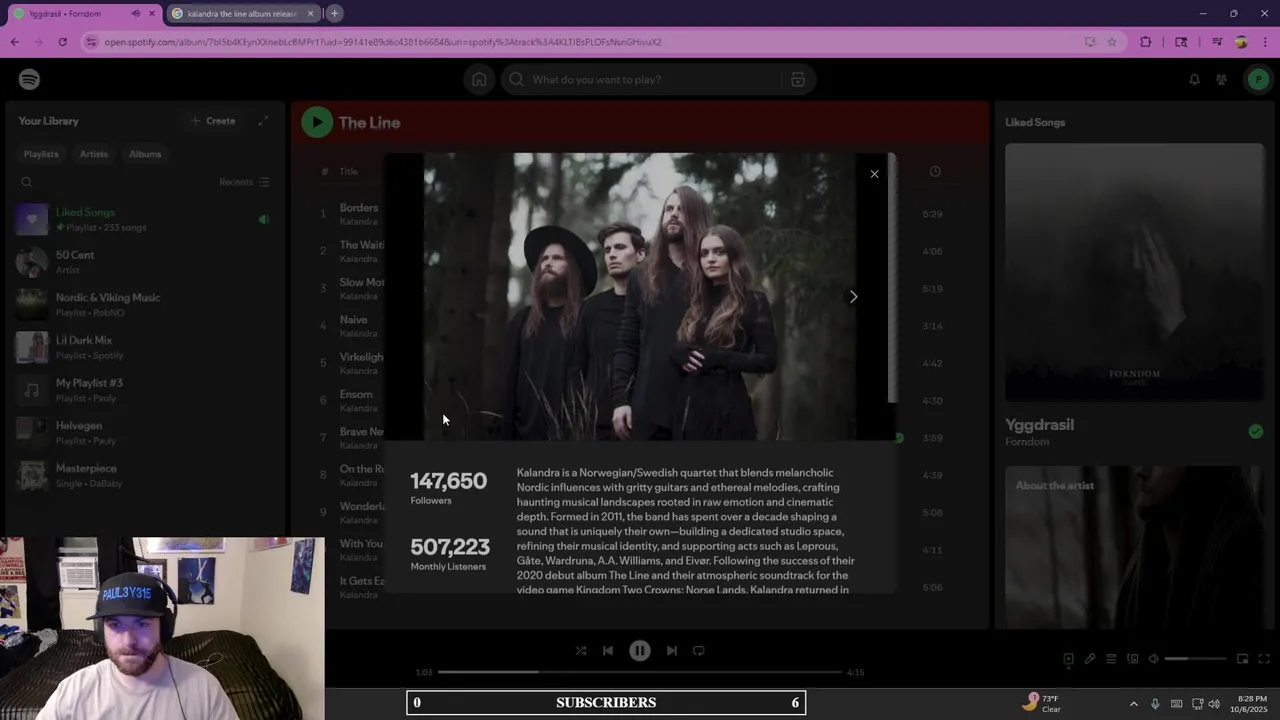Image resolution: width=1280 pixels, height=720 pixels.
Task: Toggle saved checkmark for Yggdrasil
Action: pyautogui.click(x=1255, y=432)
